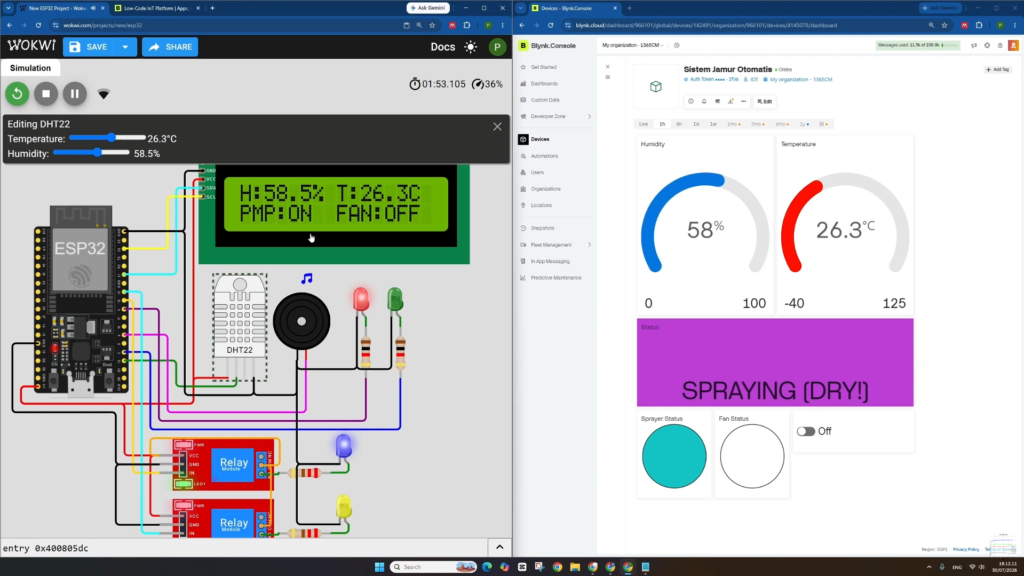Image resolution: width=1024 pixels, height=576 pixels.
Task: Click the yellow LED near the lower relay
Action: [344, 507]
